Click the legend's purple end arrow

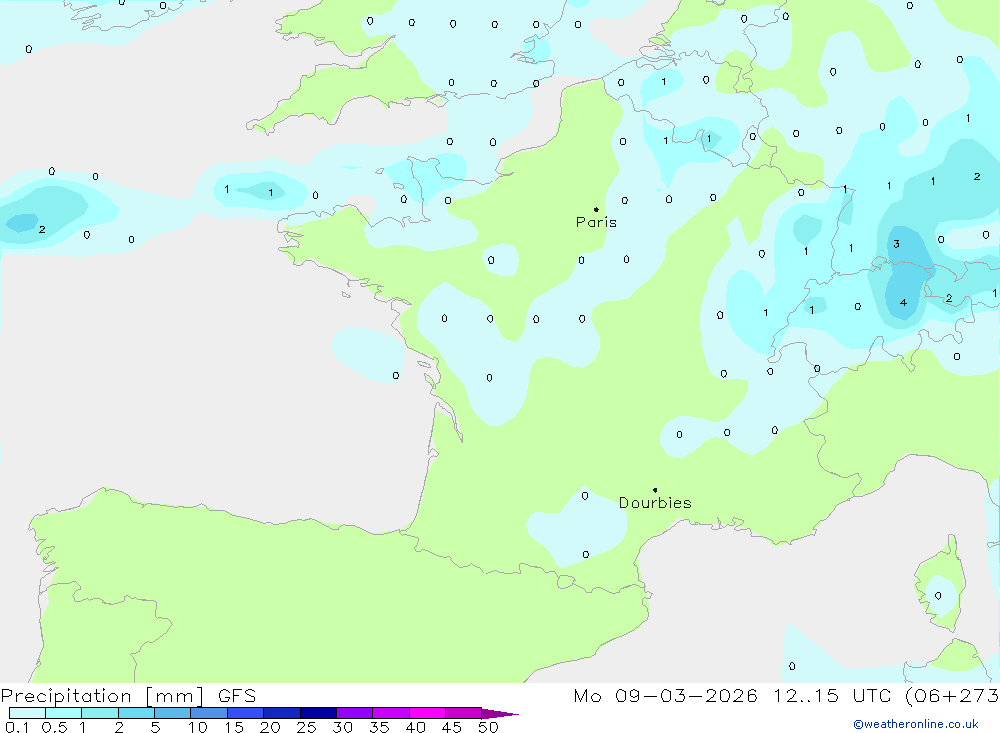point(500,714)
